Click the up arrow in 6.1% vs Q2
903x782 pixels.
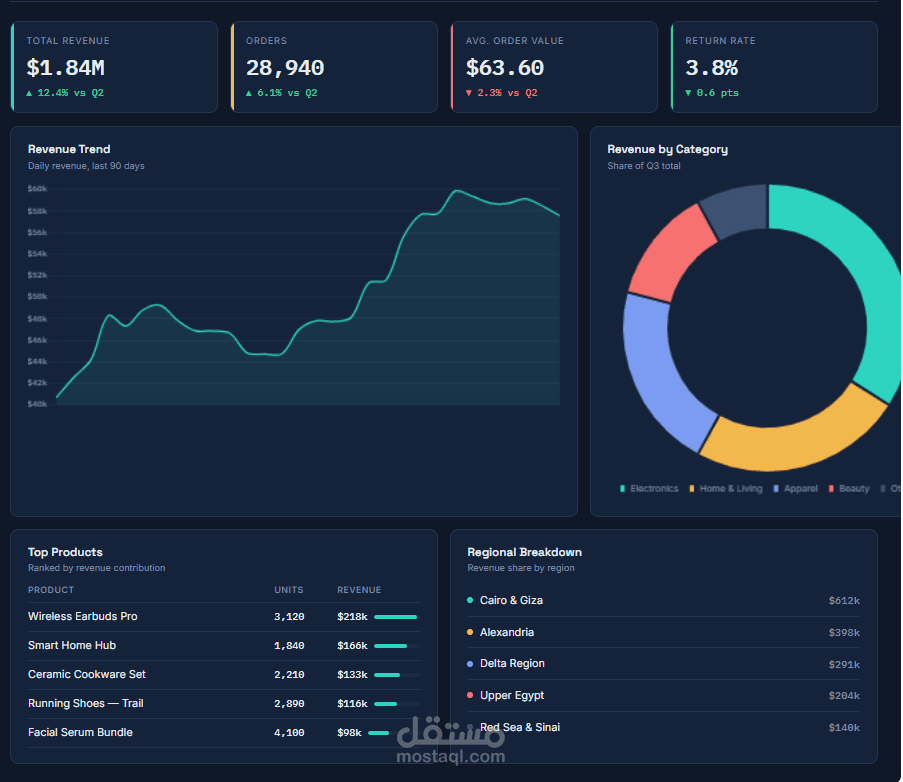pos(249,93)
